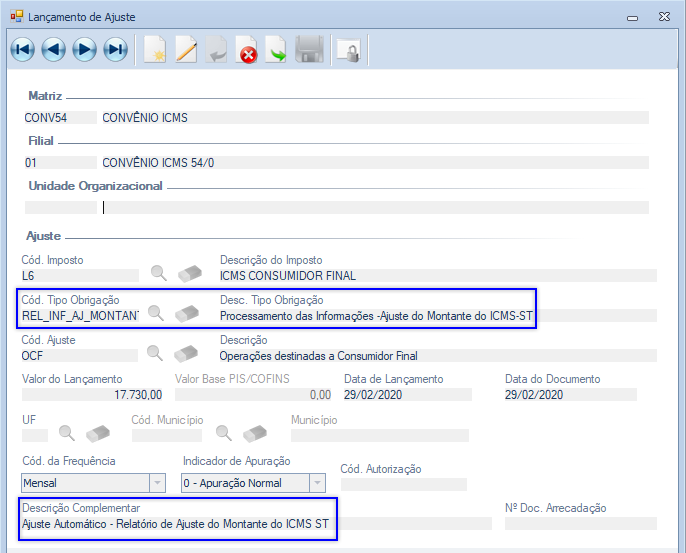Open the search for Cód. Tipo Obrigação

coord(156,313)
